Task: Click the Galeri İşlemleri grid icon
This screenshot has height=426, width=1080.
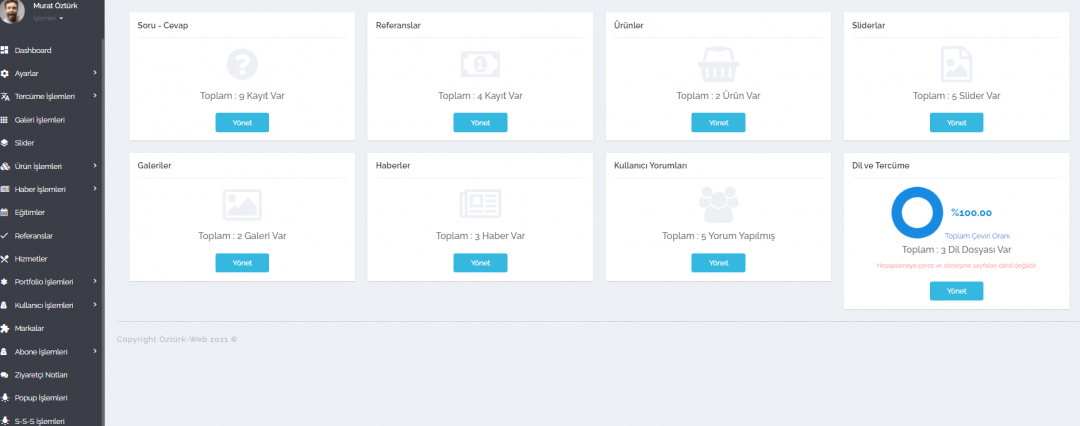Action: 4,120
